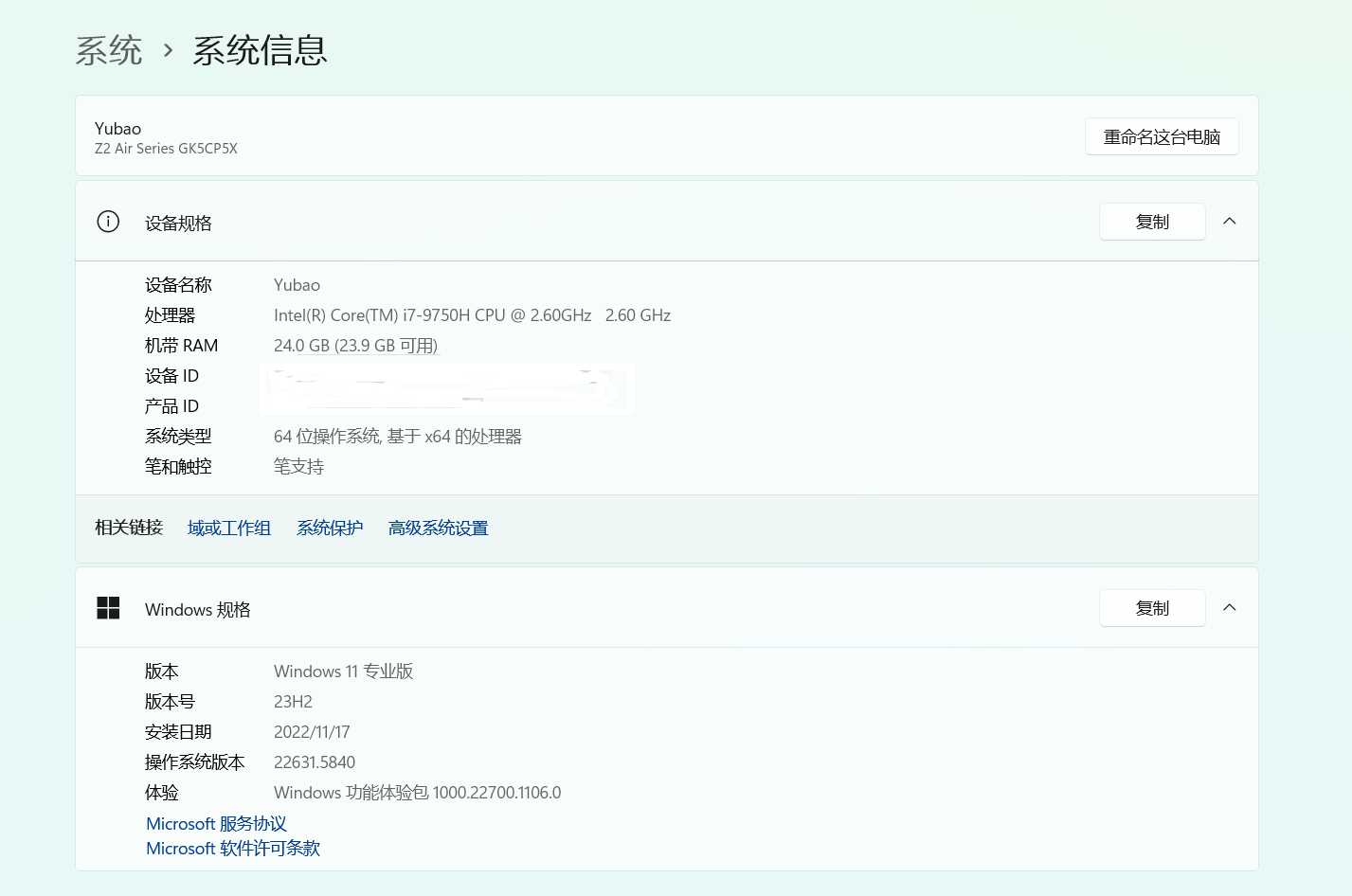Viewport: 1352px width, 896px height.
Task: View the Microsoft 服务协议 link
Action: click(215, 823)
